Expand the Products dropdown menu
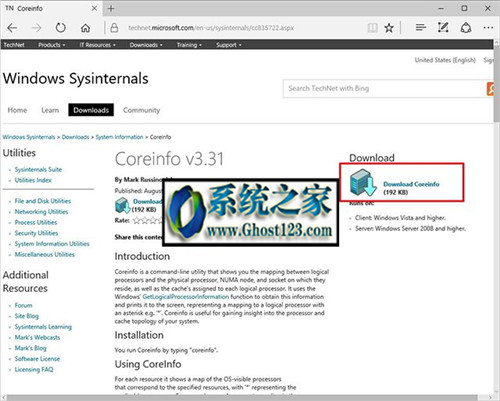The width and height of the screenshot is (500, 401). point(51,45)
